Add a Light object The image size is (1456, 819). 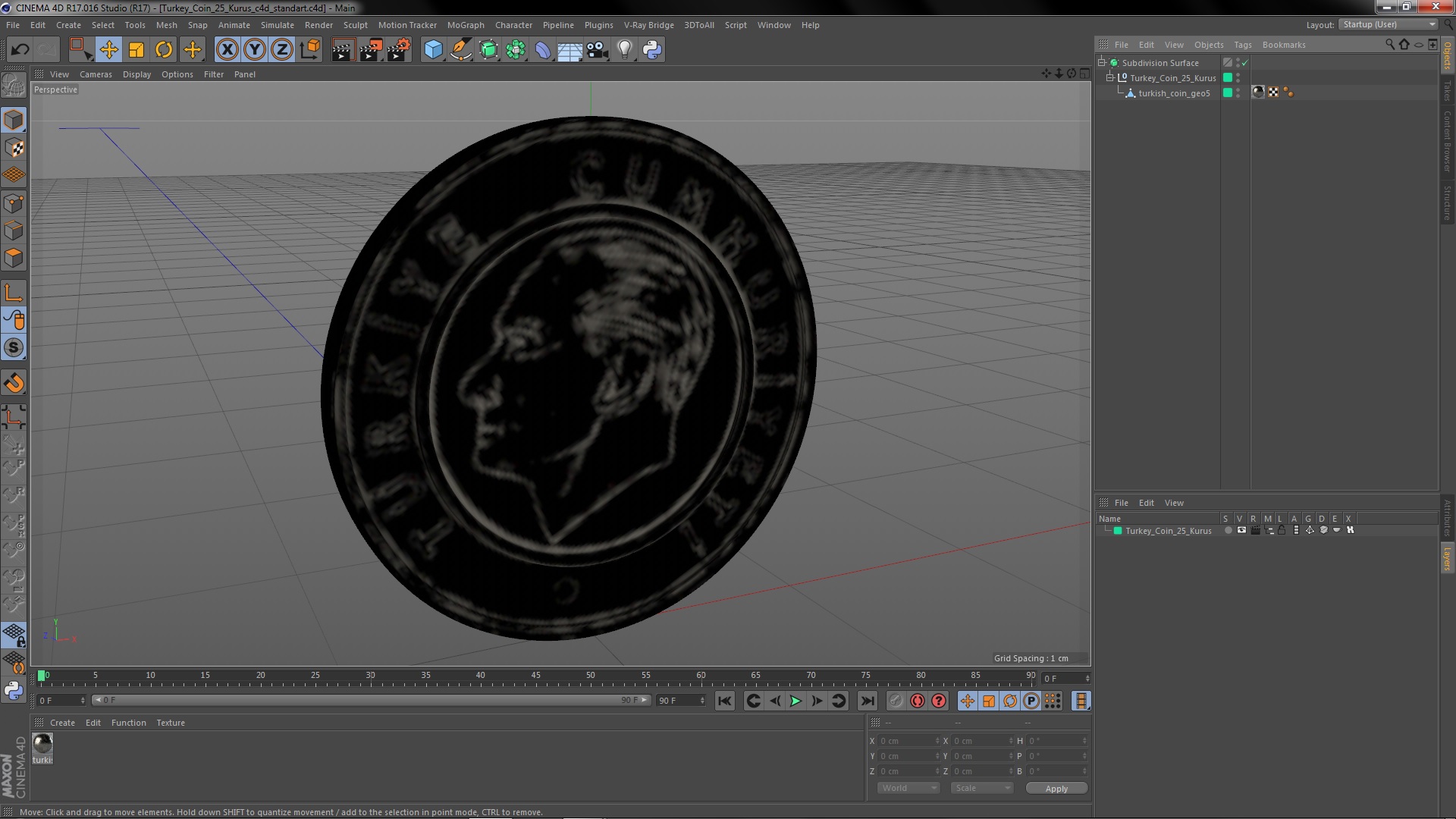pos(625,50)
